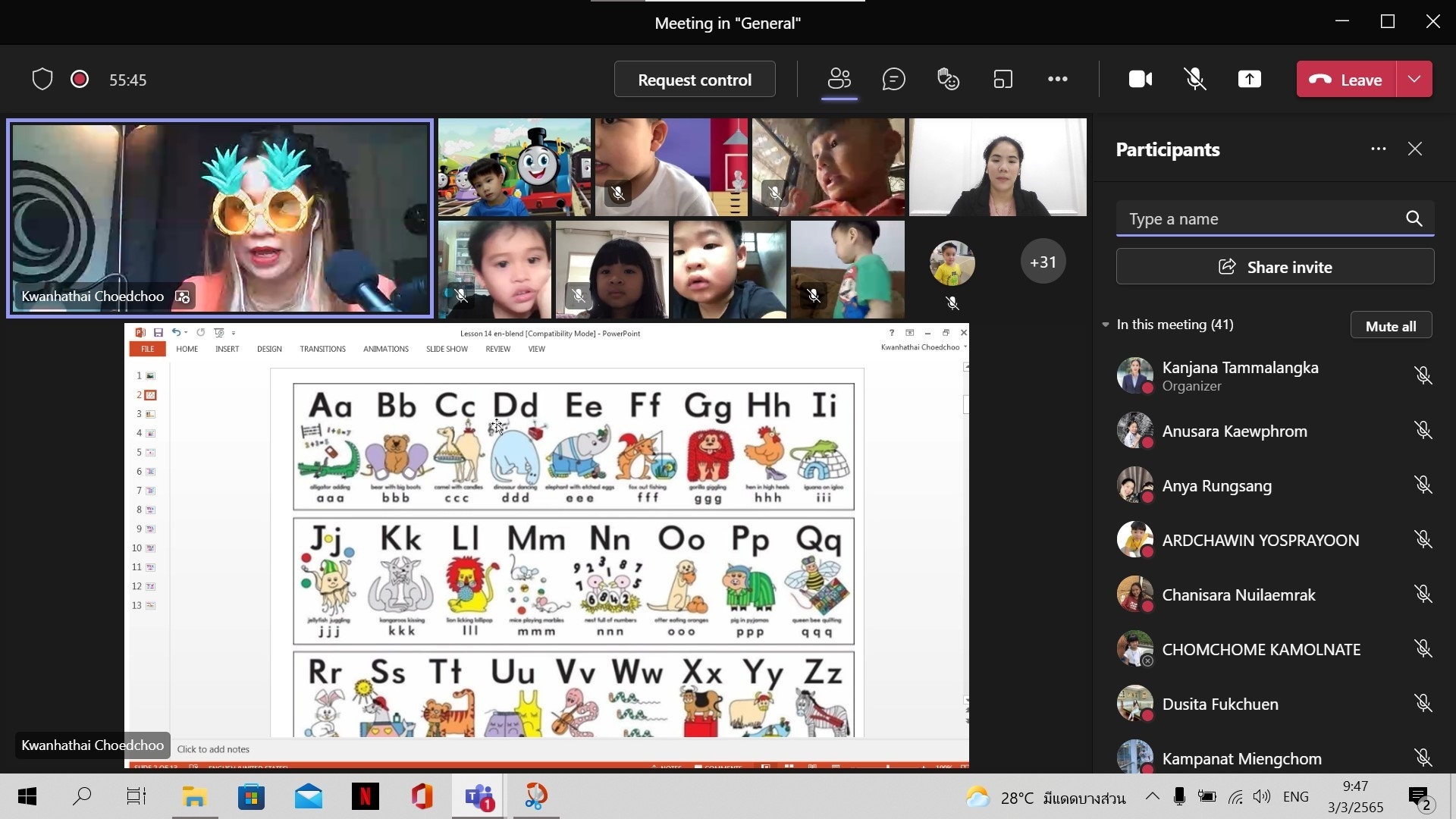
Task: Open the meeting chat icon
Action: pyautogui.click(x=893, y=80)
